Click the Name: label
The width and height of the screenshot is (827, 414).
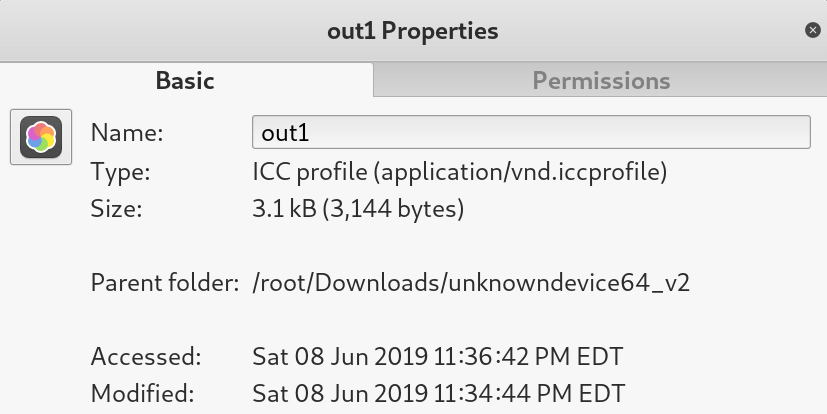127,132
